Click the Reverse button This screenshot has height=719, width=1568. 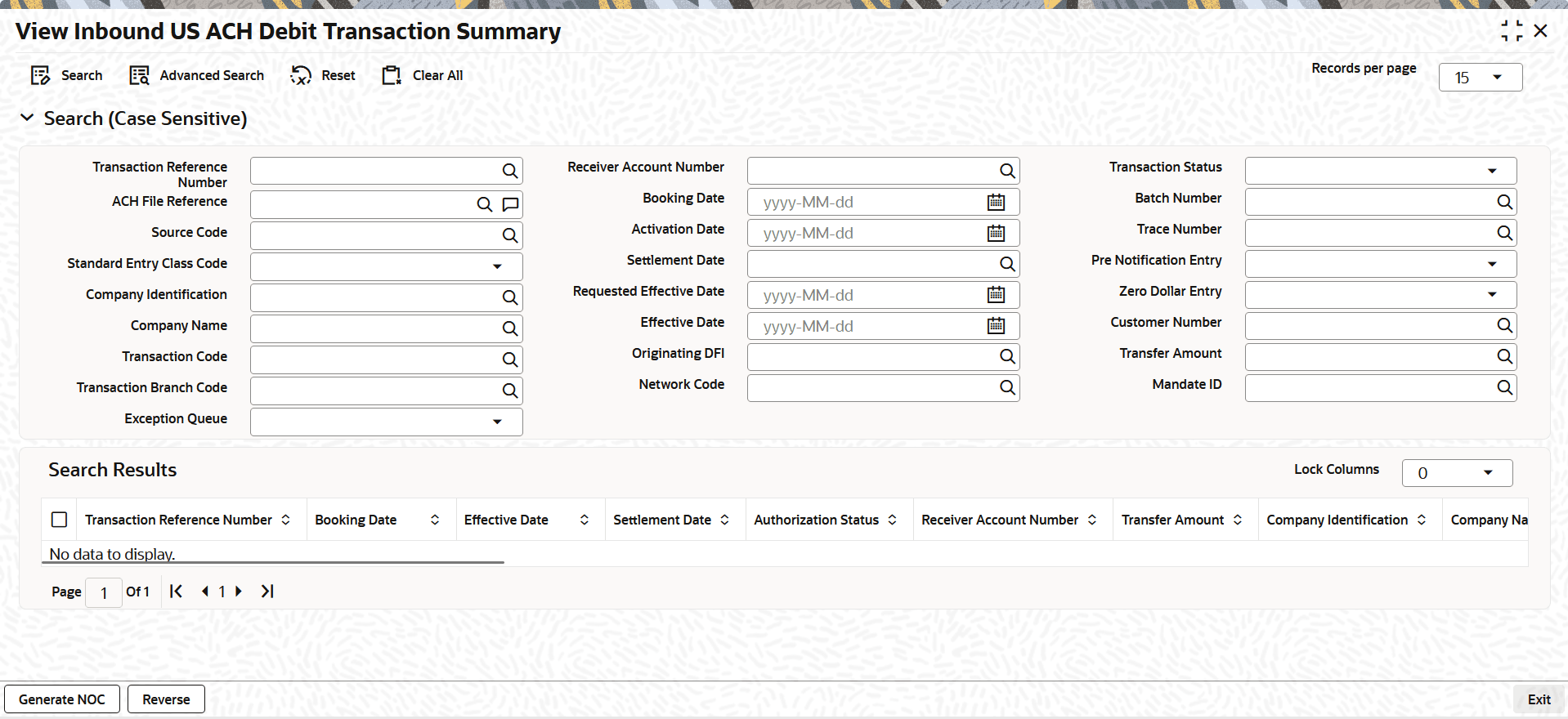click(x=166, y=699)
